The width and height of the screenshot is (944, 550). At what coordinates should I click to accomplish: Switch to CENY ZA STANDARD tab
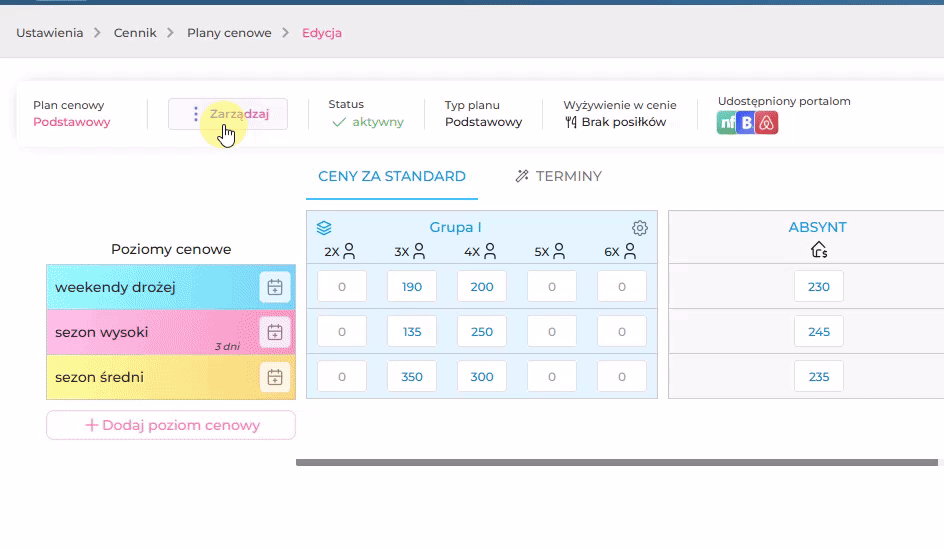coord(392,176)
